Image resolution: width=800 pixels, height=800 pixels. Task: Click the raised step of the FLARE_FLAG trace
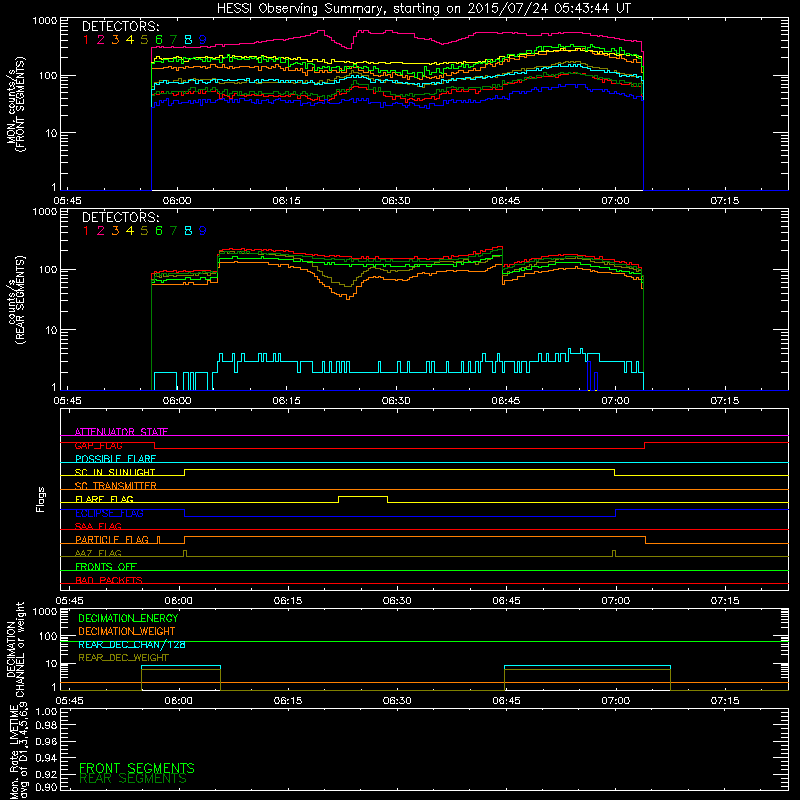point(363,496)
